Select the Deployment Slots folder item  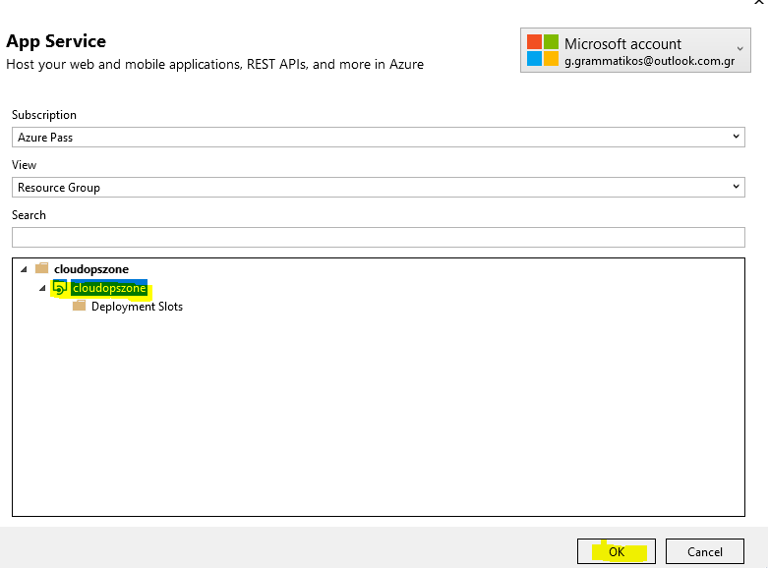coord(137,307)
